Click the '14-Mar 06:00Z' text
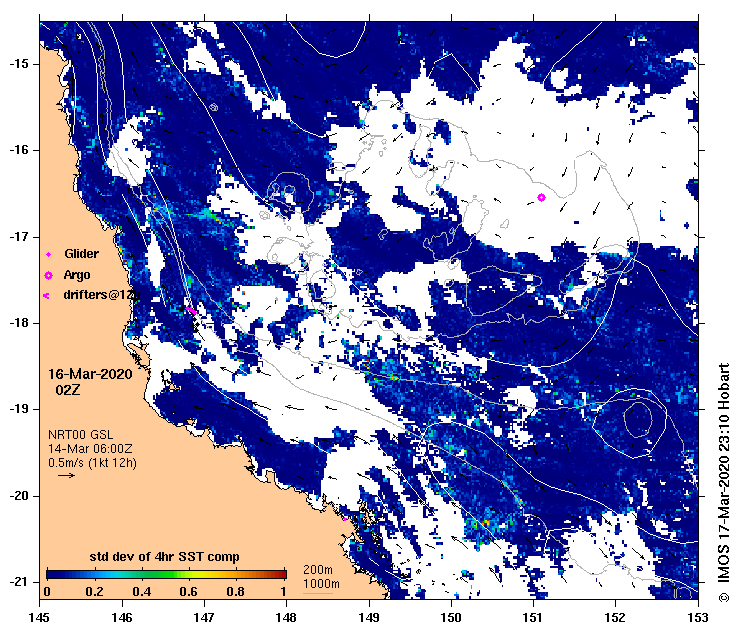The height and width of the screenshot is (634, 741). point(90,448)
